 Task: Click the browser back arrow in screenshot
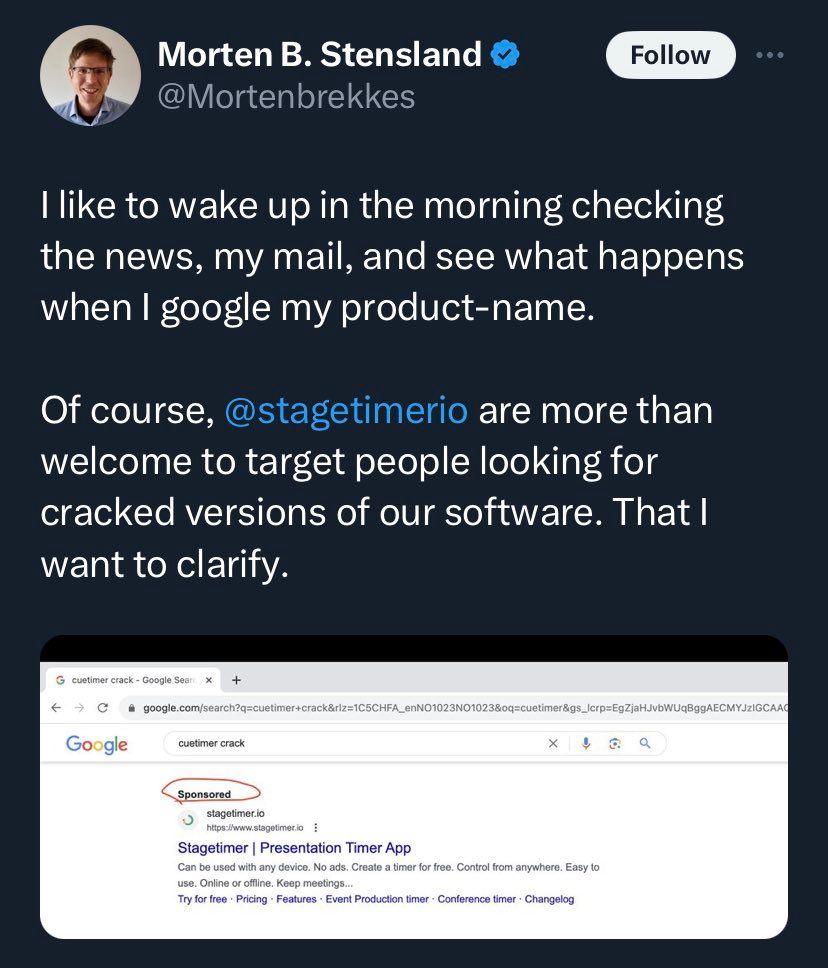click(56, 707)
